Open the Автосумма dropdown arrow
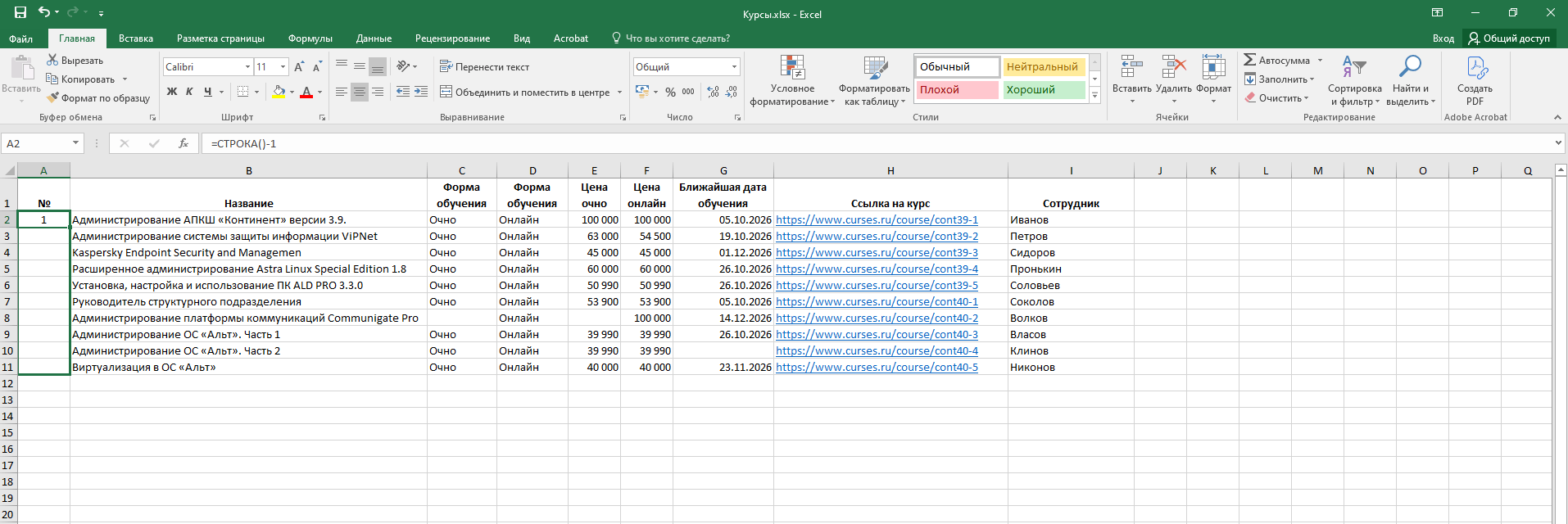The height and width of the screenshot is (524, 1568). (1320, 61)
